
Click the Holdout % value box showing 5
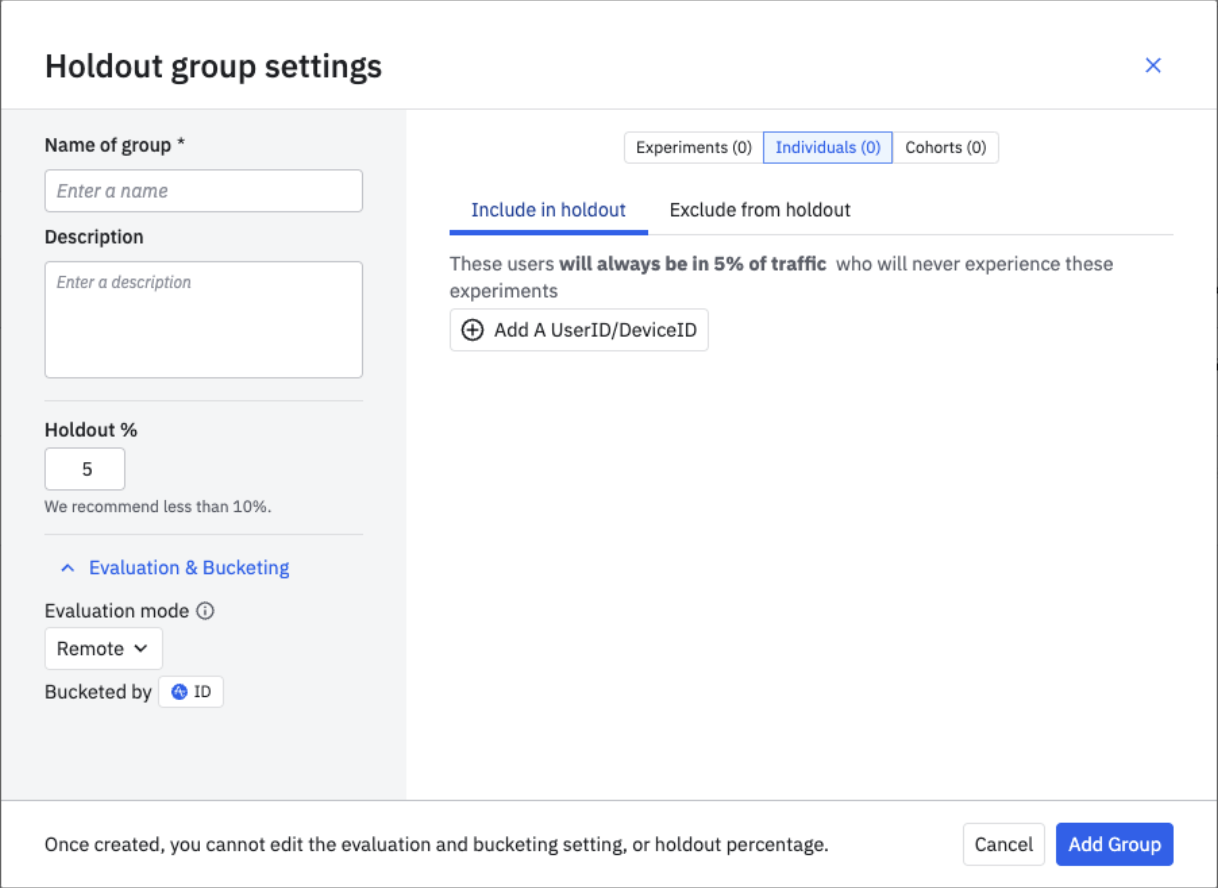(84, 468)
